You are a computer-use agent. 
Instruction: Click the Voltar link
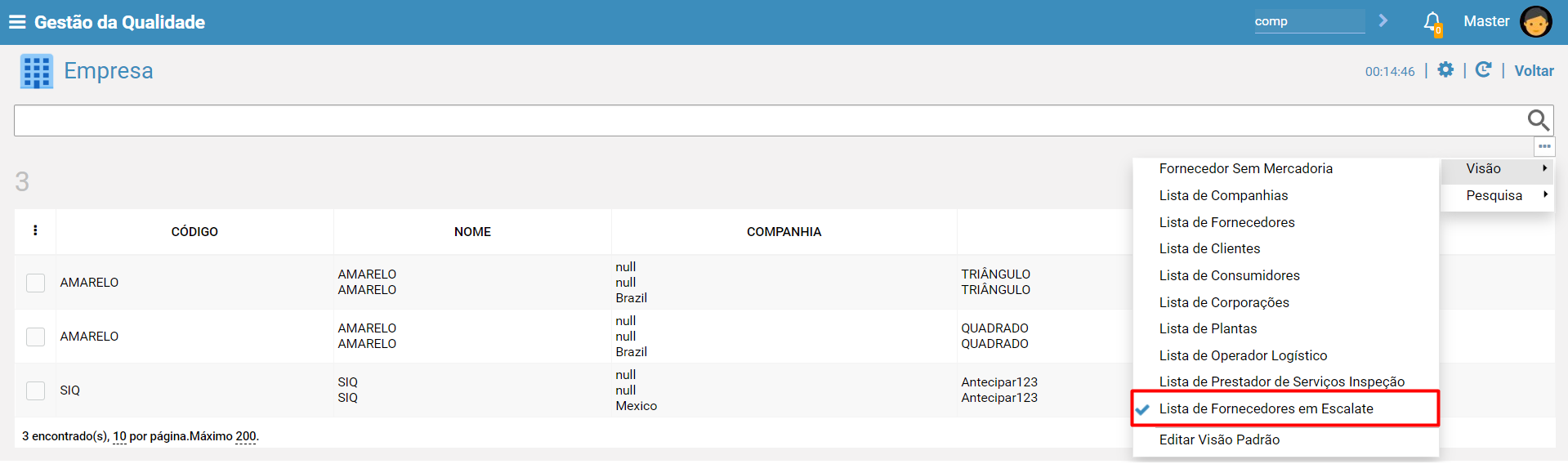click(x=1534, y=71)
